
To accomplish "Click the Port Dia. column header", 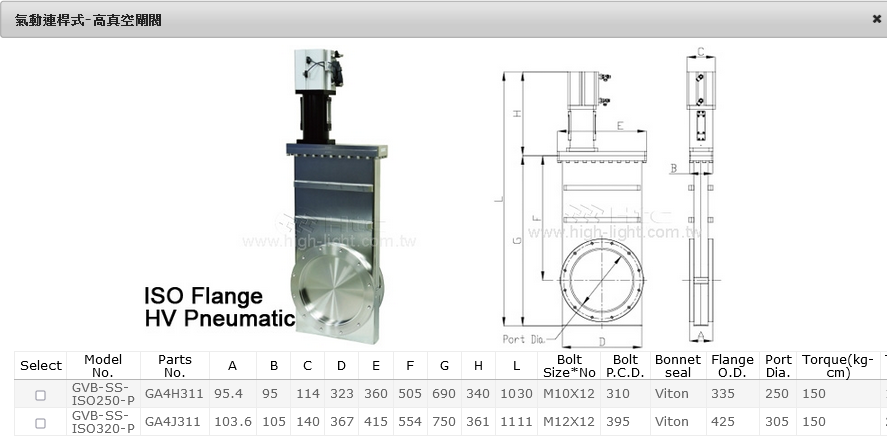I will click(x=777, y=366).
